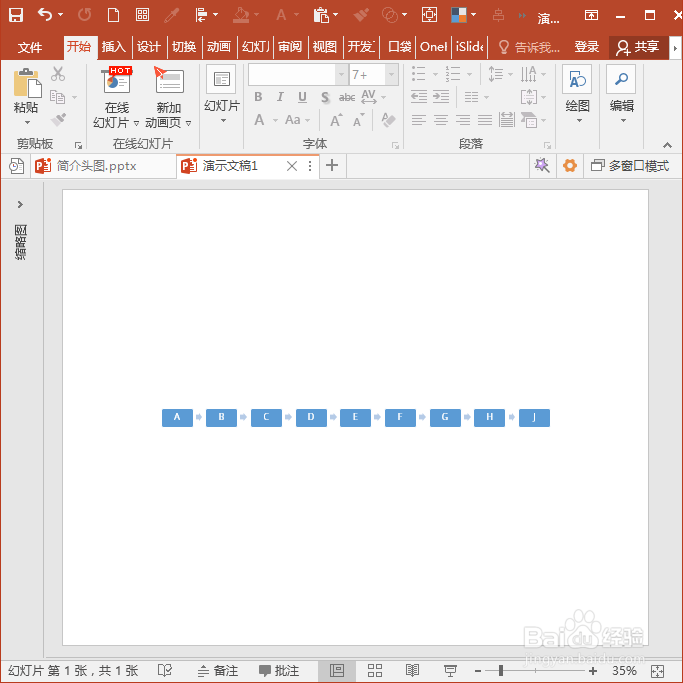Expand the thumbnail pane chevron
The width and height of the screenshot is (683, 683).
pos(20,204)
